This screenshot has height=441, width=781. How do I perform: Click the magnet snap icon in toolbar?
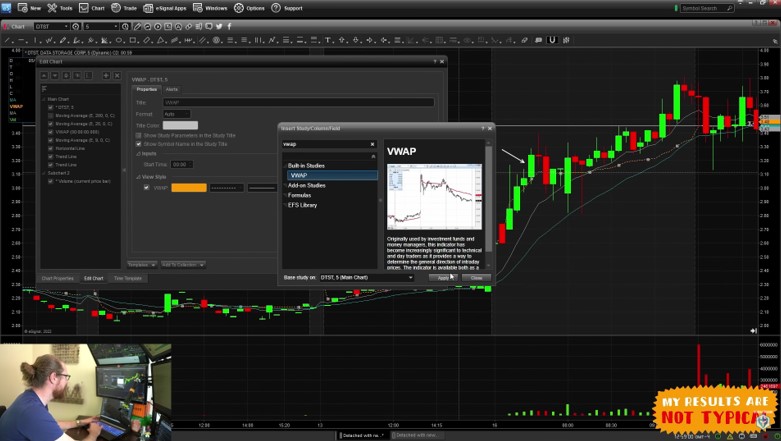552,40
